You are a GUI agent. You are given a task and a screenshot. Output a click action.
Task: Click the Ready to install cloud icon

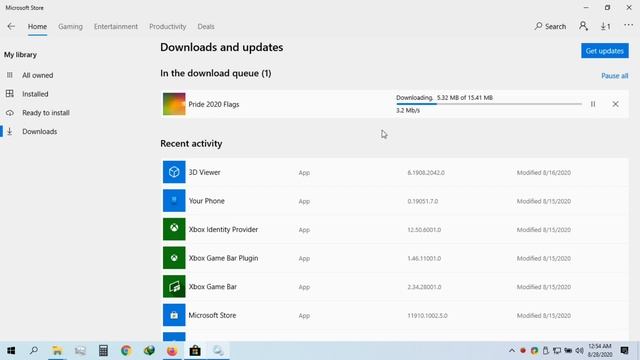[10, 113]
